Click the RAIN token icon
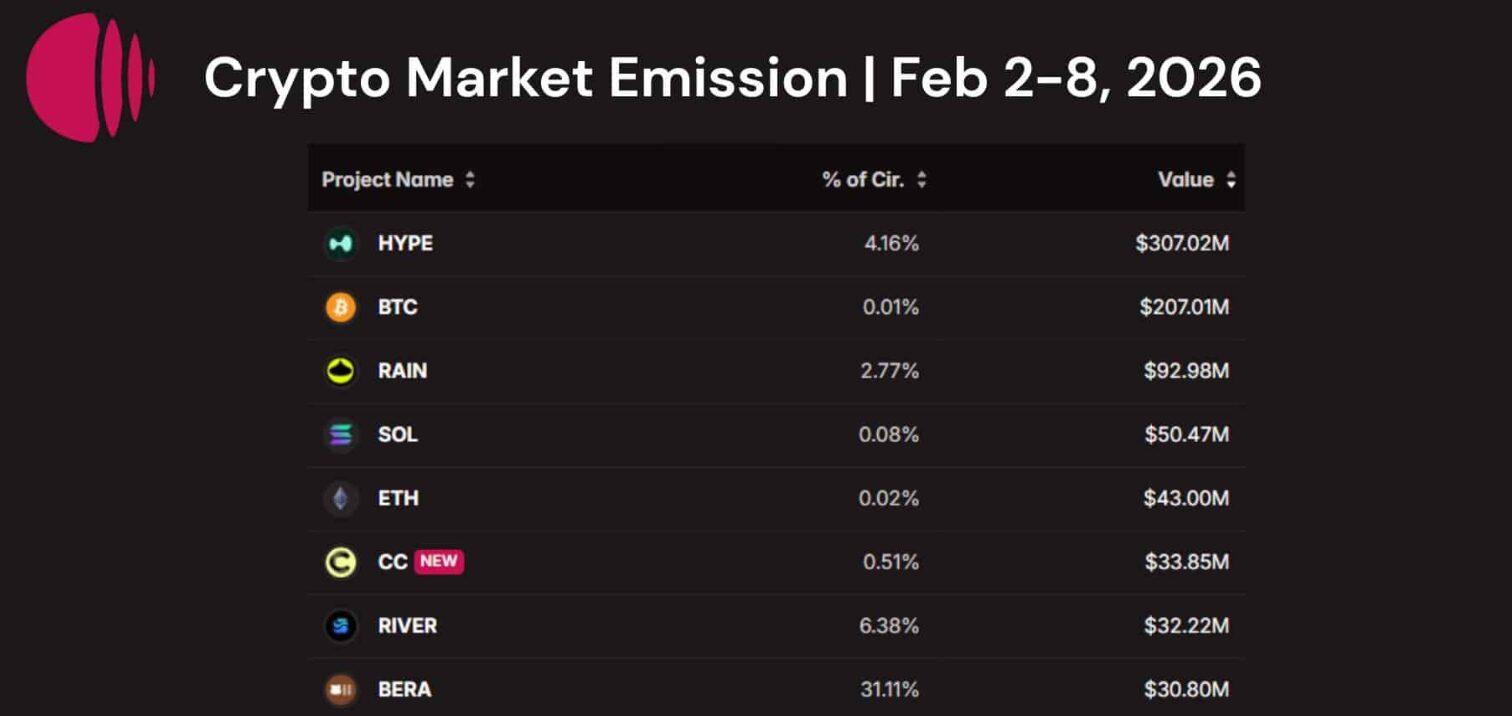The height and width of the screenshot is (716, 1512). coord(341,371)
